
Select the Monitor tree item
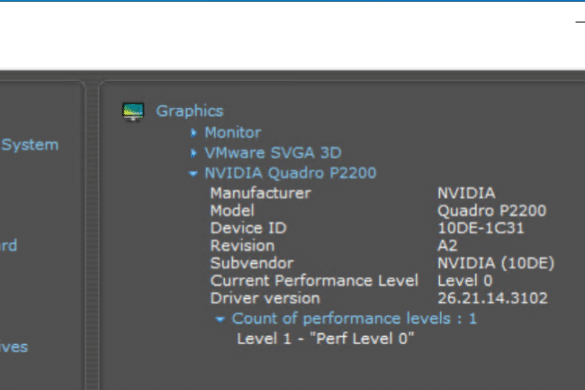[233, 133]
